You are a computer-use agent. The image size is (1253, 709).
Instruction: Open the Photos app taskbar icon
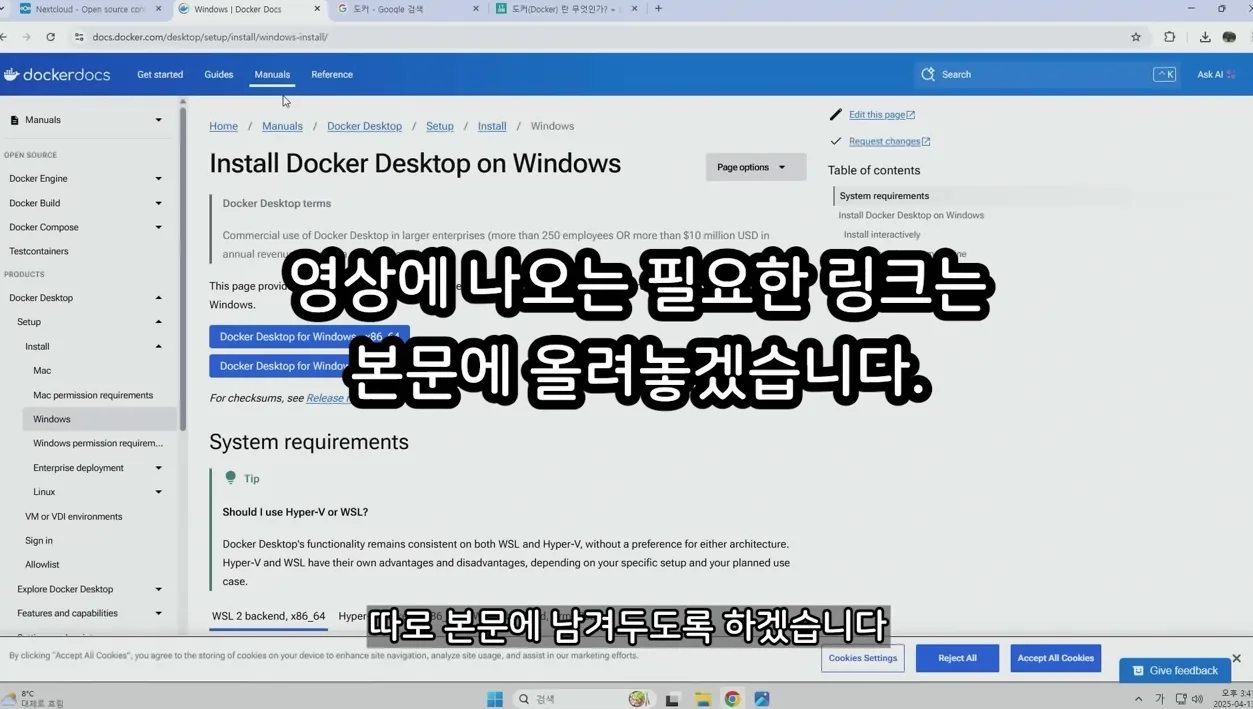762,699
